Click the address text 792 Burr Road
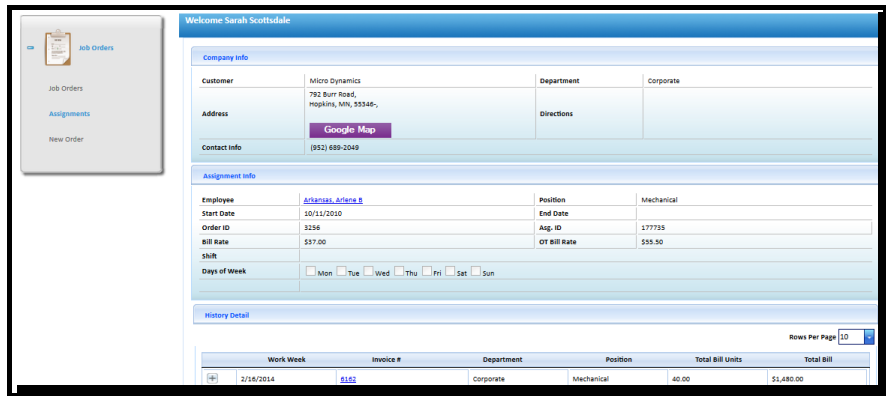Image resolution: width=886 pixels, height=396 pixels. point(332,94)
